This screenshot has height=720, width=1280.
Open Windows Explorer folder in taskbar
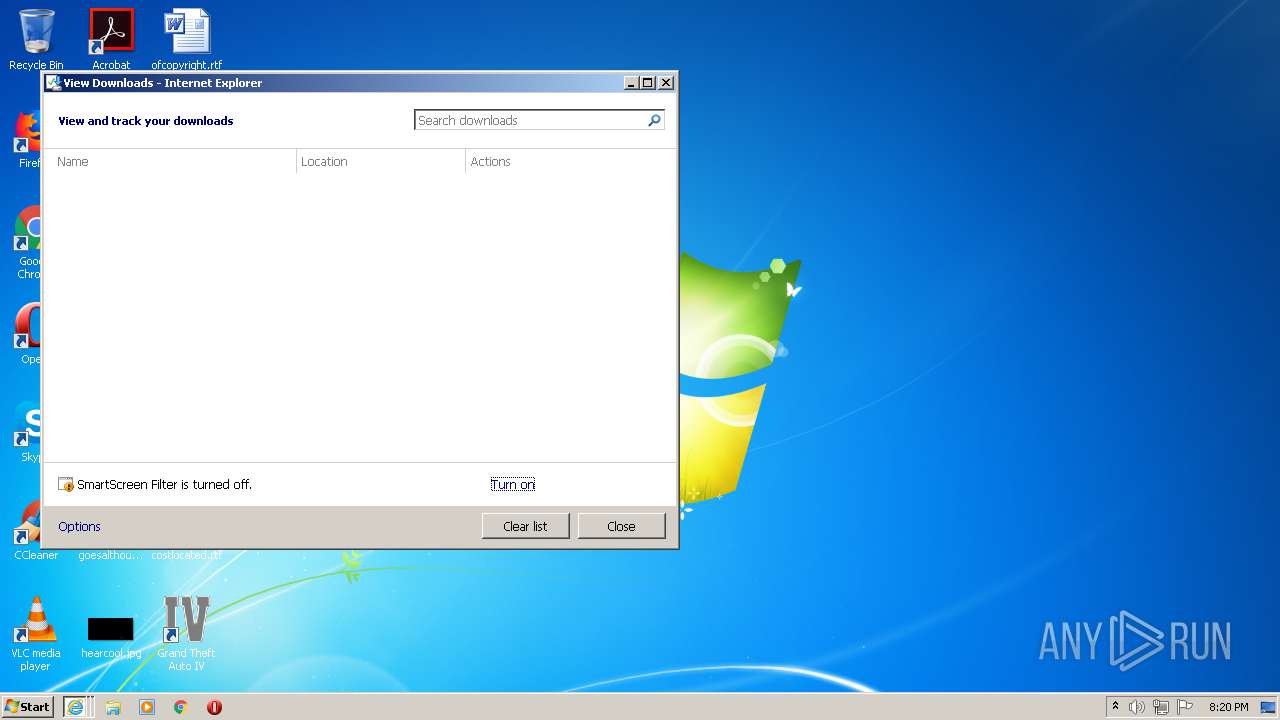pos(113,707)
